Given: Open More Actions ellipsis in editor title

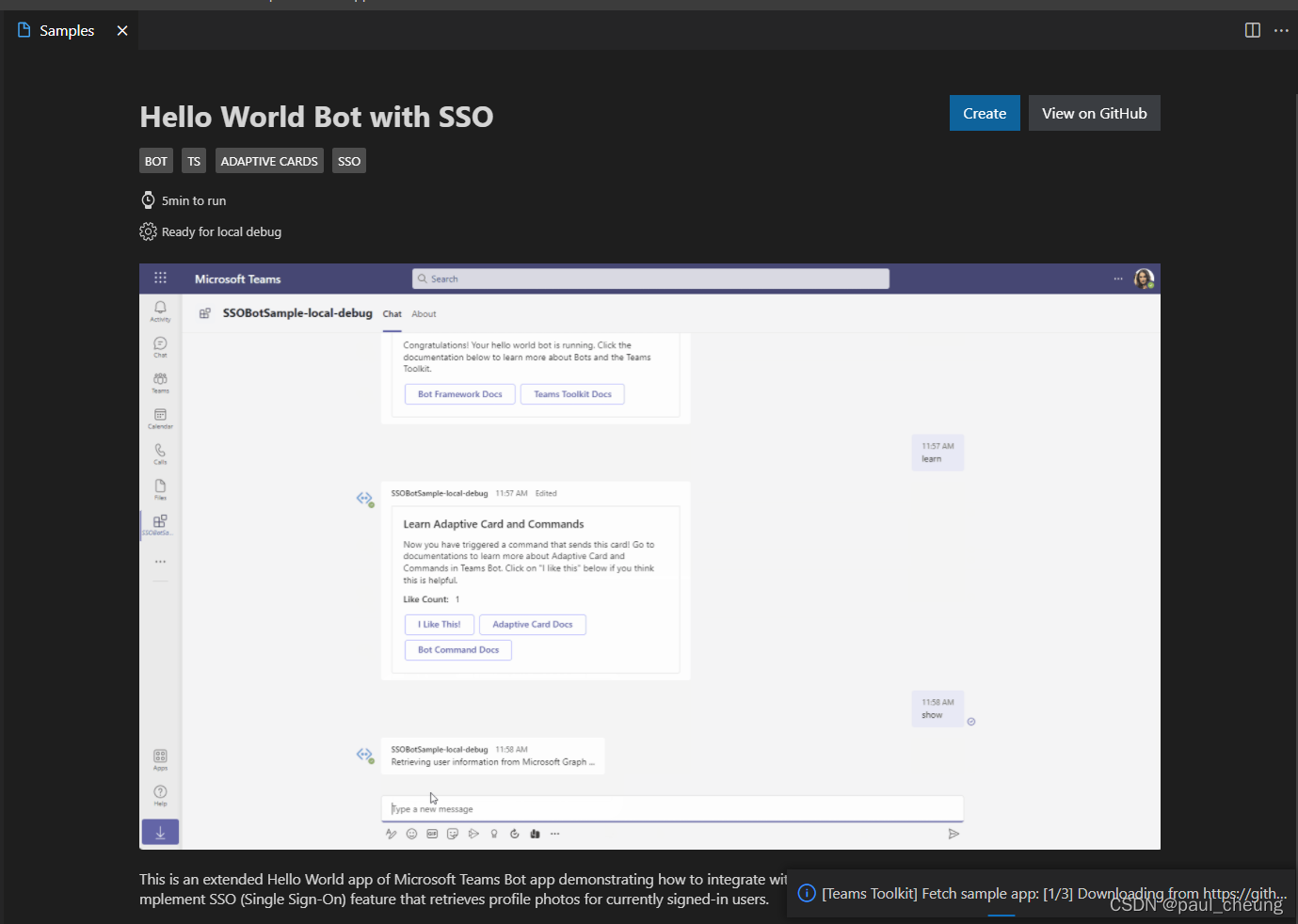Looking at the screenshot, I should tap(1281, 30).
